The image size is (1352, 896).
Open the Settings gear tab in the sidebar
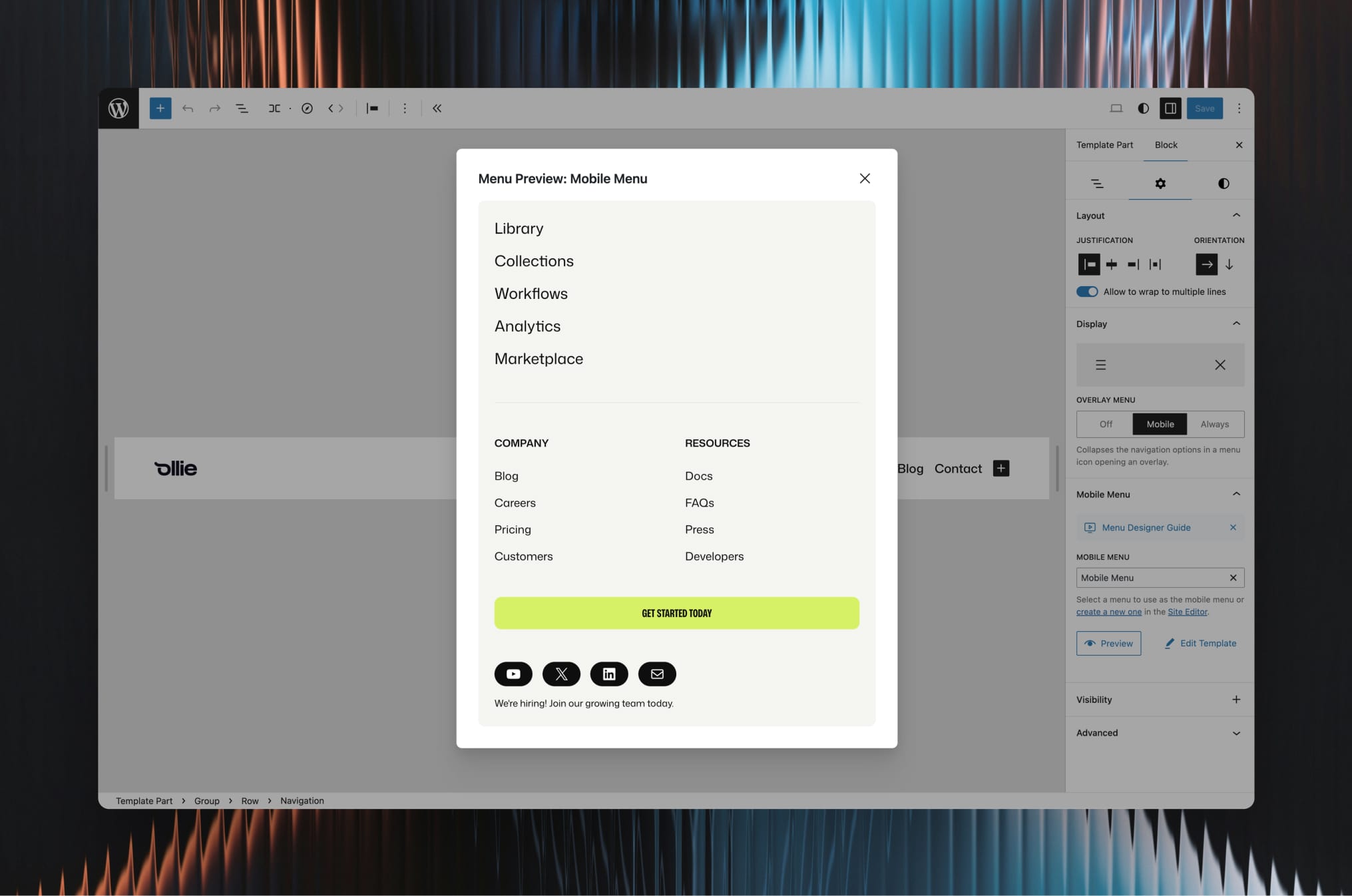1160,183
